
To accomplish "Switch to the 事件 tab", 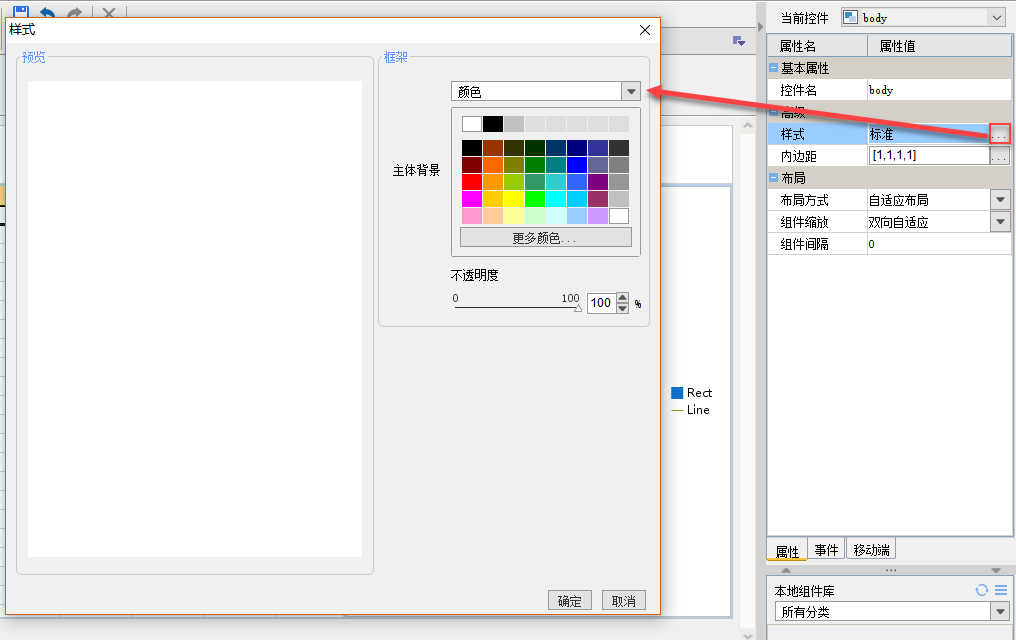I will 826,549.
